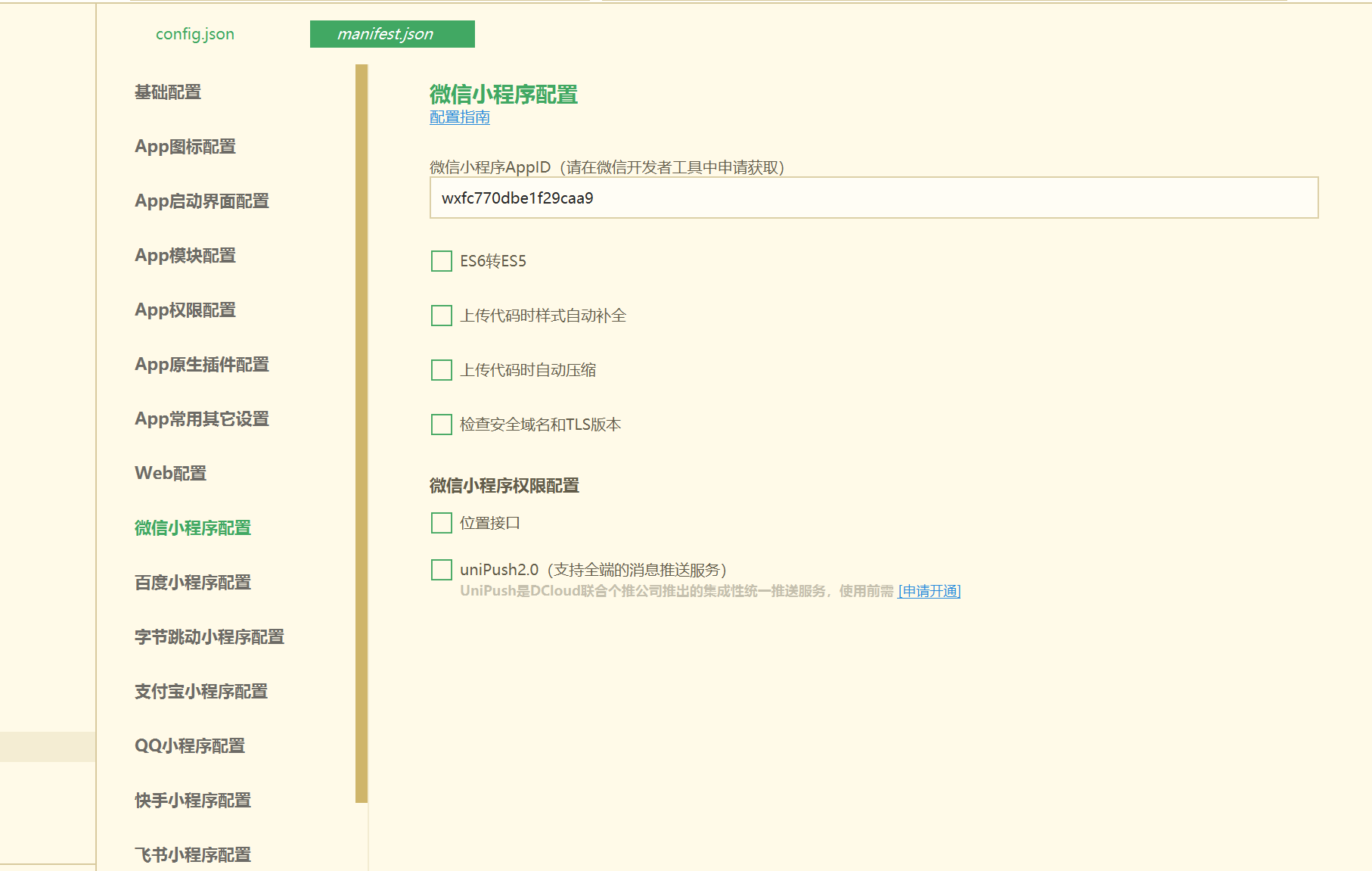Check 检查安全域名和TLS版本 option
The width and height of the screenshot is (1372, 871).
[442, 425]
